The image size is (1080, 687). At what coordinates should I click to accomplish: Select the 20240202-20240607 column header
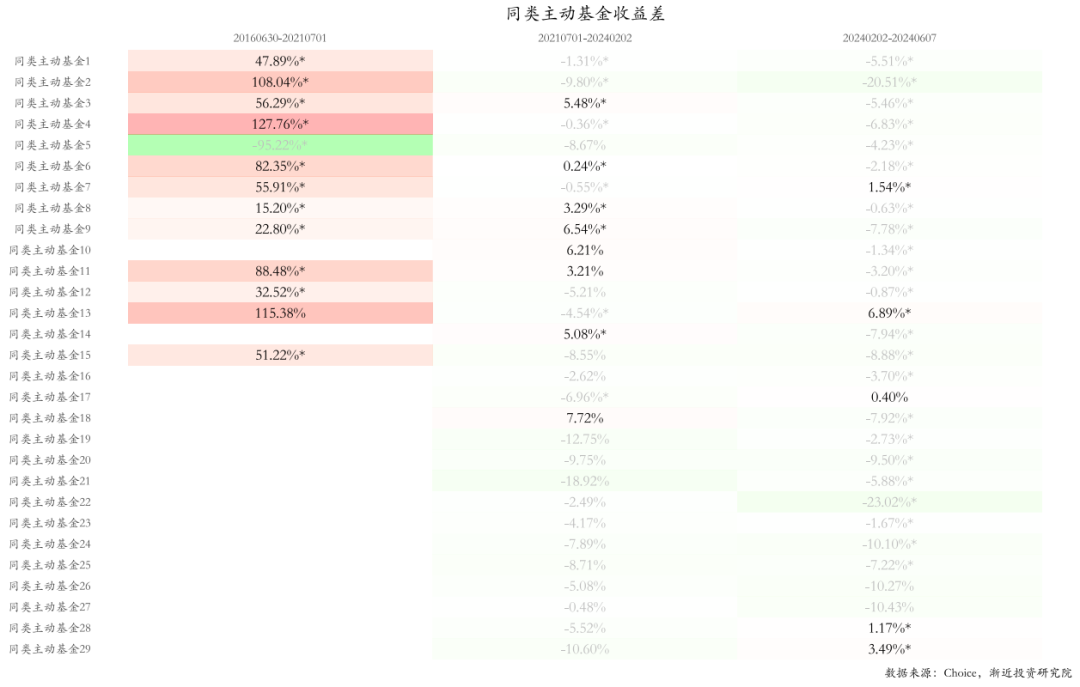tap(889, 38)
